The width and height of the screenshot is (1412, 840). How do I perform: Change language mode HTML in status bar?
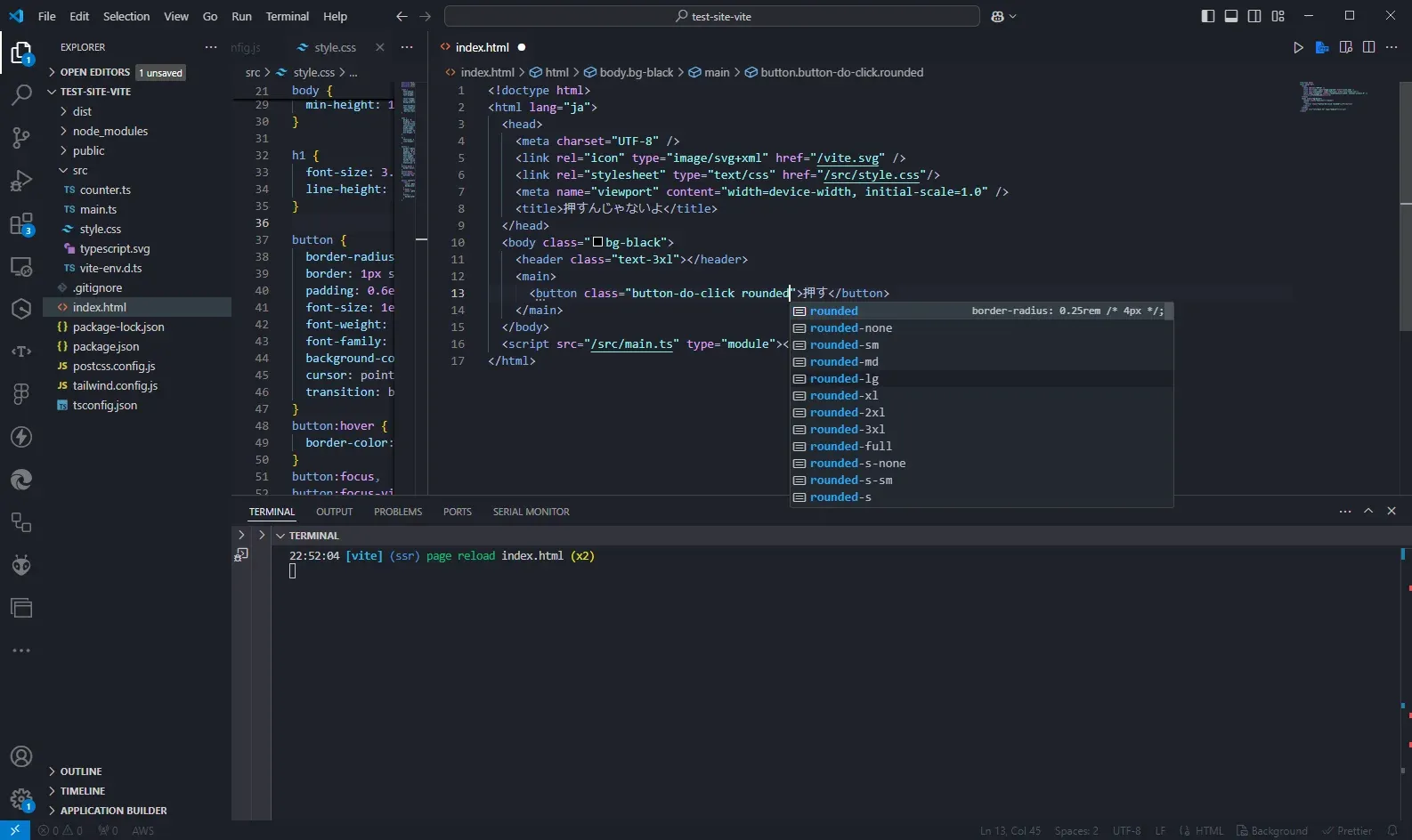(1209, 830)
